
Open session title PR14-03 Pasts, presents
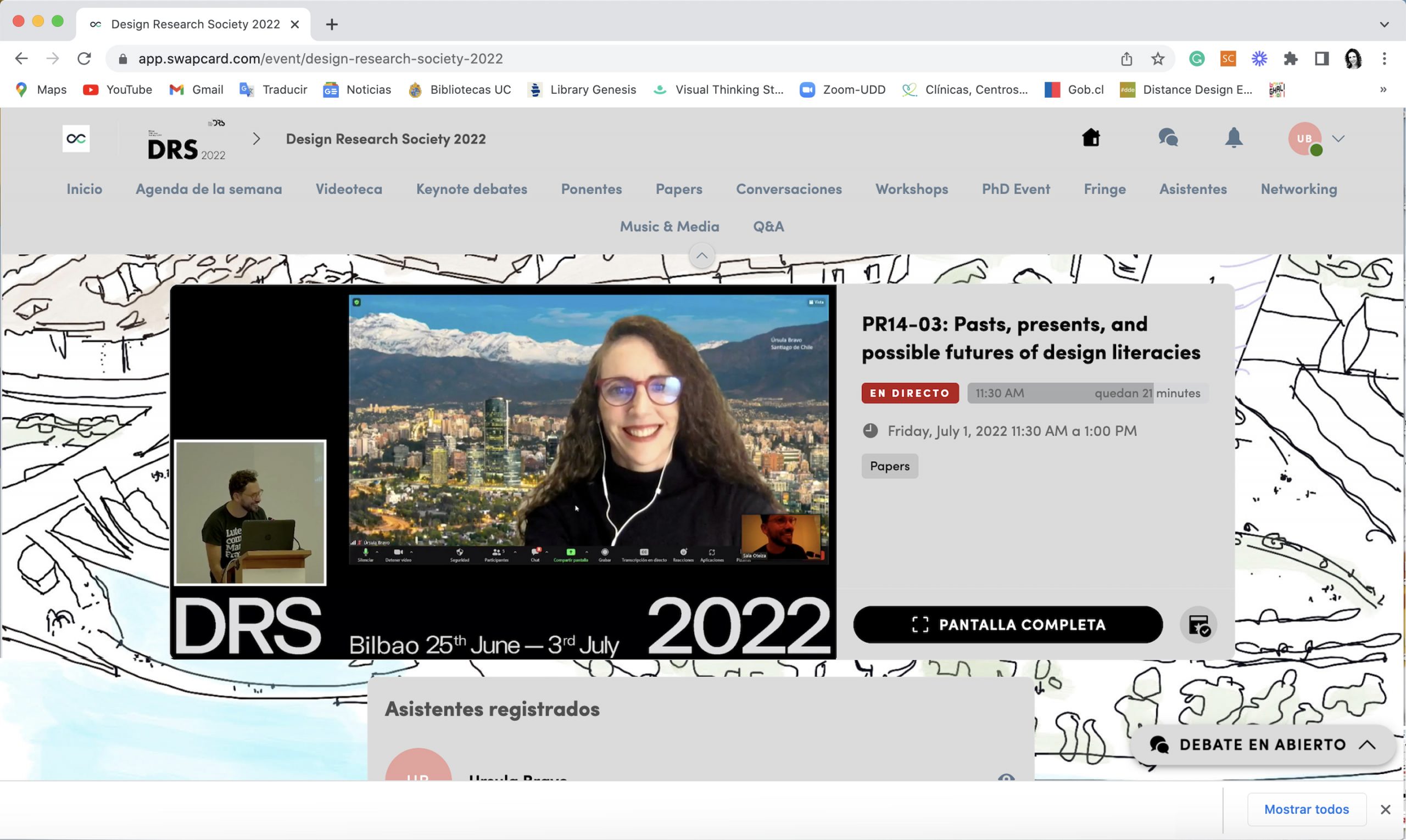pos(1030,338)
